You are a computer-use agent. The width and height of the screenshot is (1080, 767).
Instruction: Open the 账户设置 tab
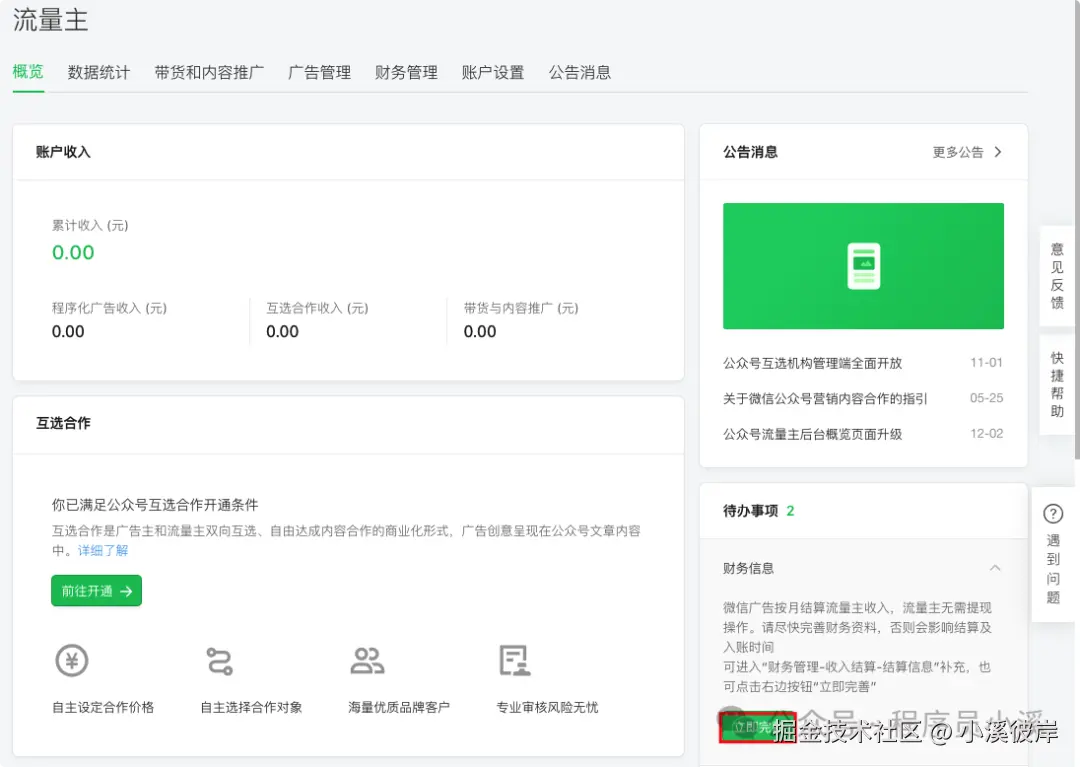click(492, 72)
